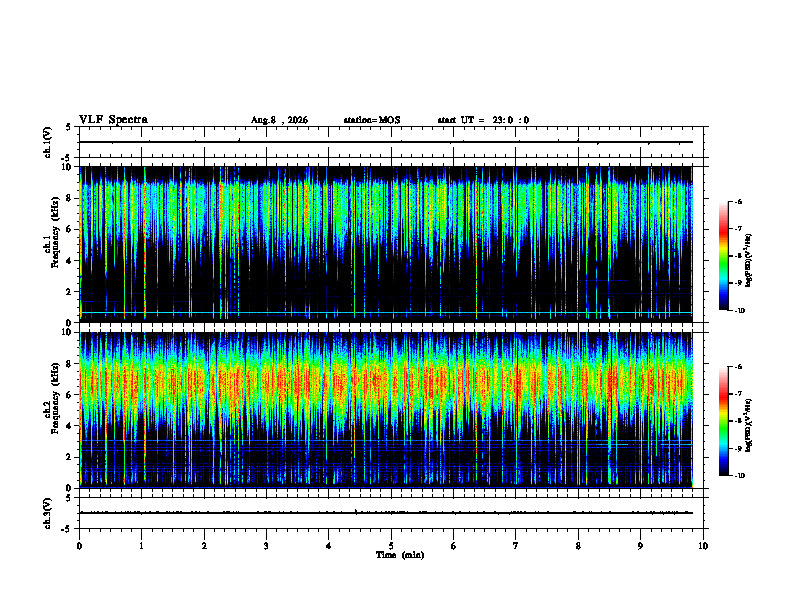Image resolution: width=792 pixels, height=612 pixels.
Task: Click time axis tick label '9'
Action: pyautogui.click(x=640, y=546)
